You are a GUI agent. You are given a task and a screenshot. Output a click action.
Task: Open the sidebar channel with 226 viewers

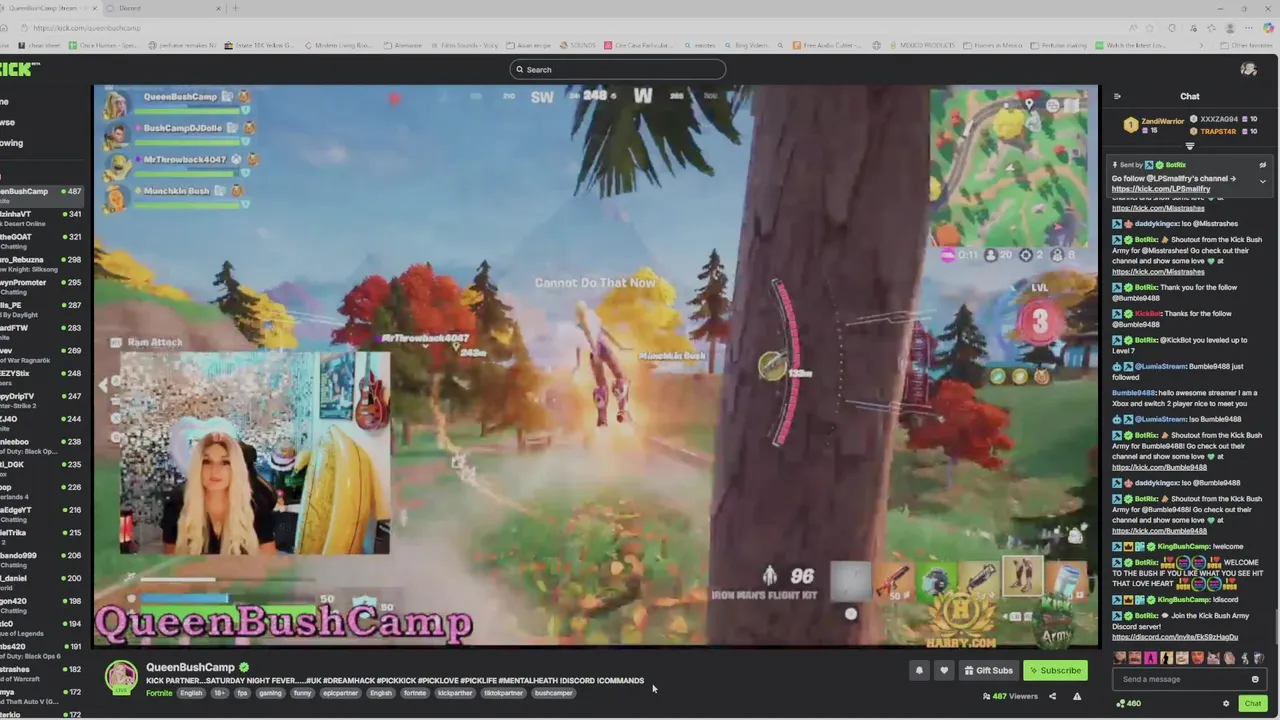point(42,491)
